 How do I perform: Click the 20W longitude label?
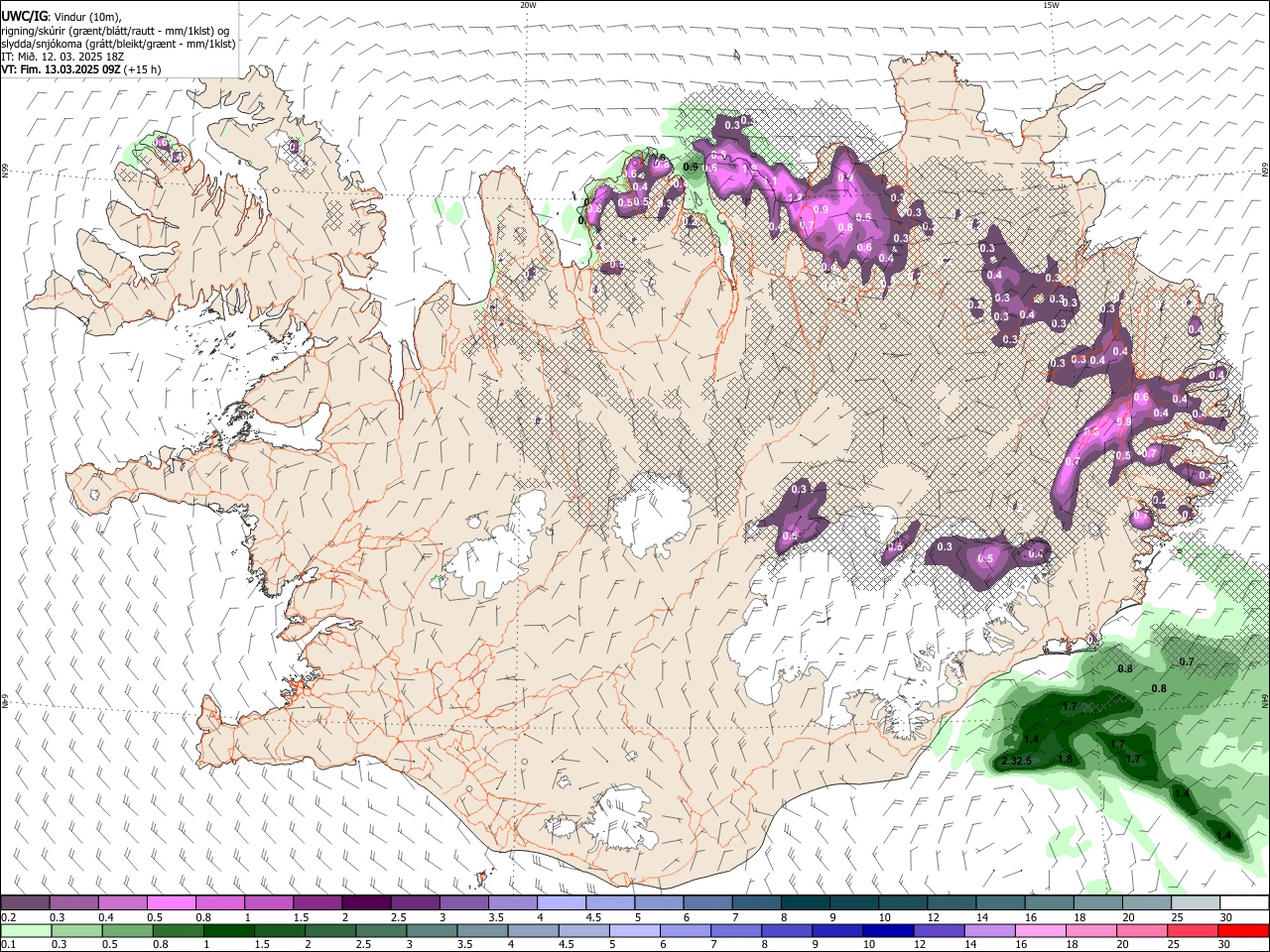[x=528, y=5]
